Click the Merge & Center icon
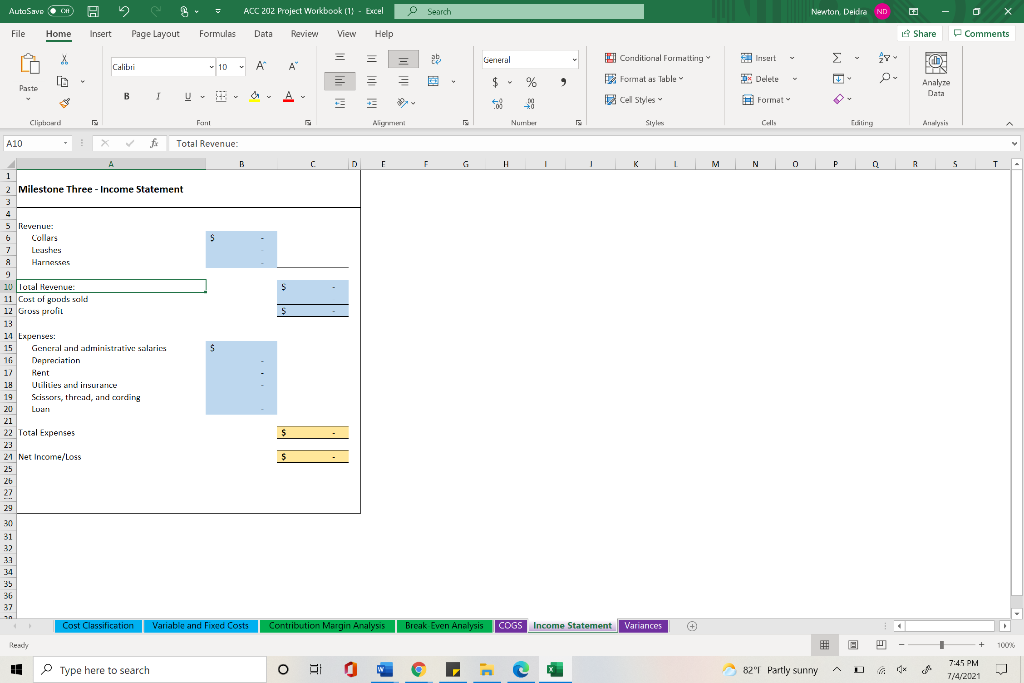 [x=433, y=81]
